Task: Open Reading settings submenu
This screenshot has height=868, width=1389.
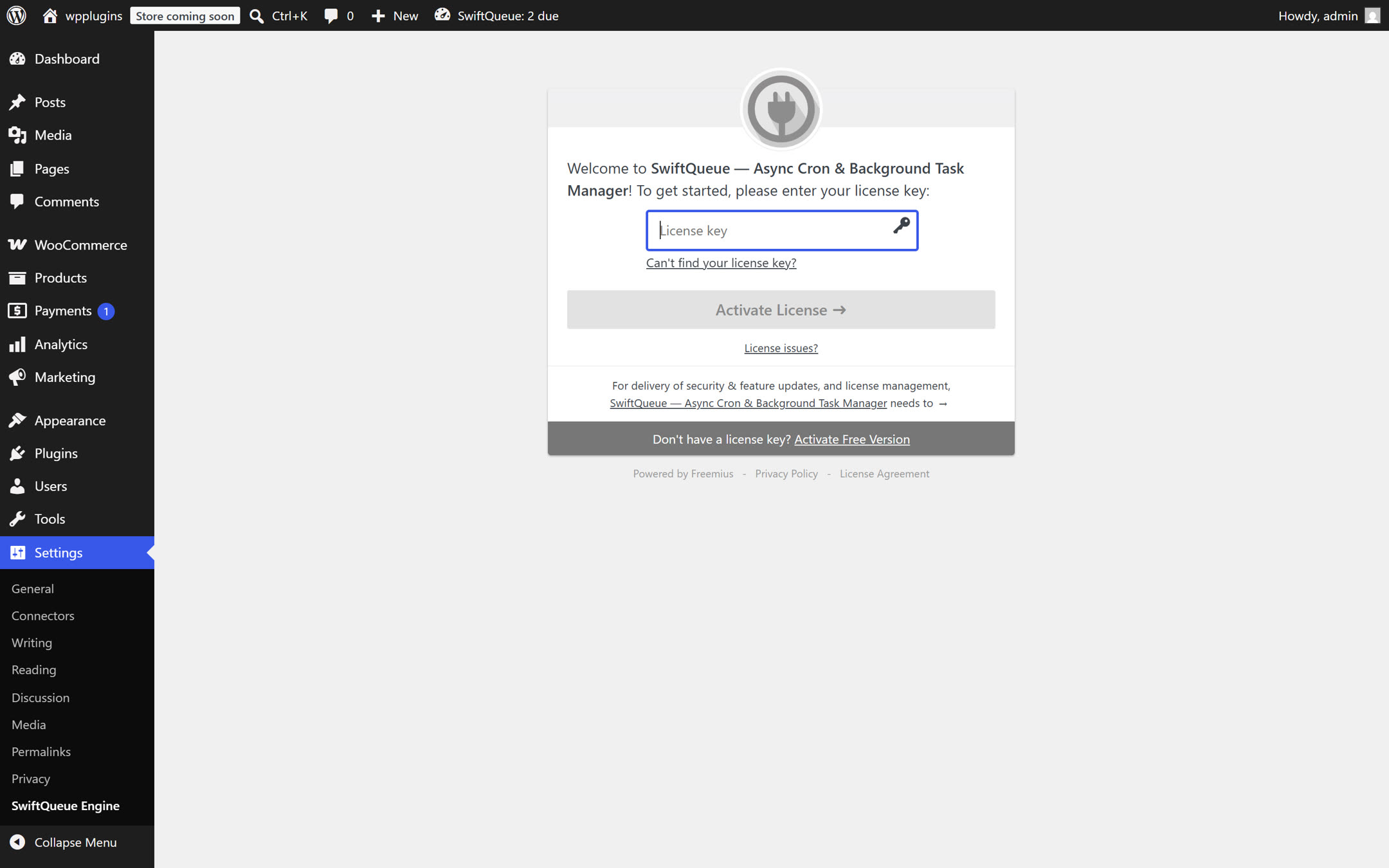Action: click(x=34, y=669)
